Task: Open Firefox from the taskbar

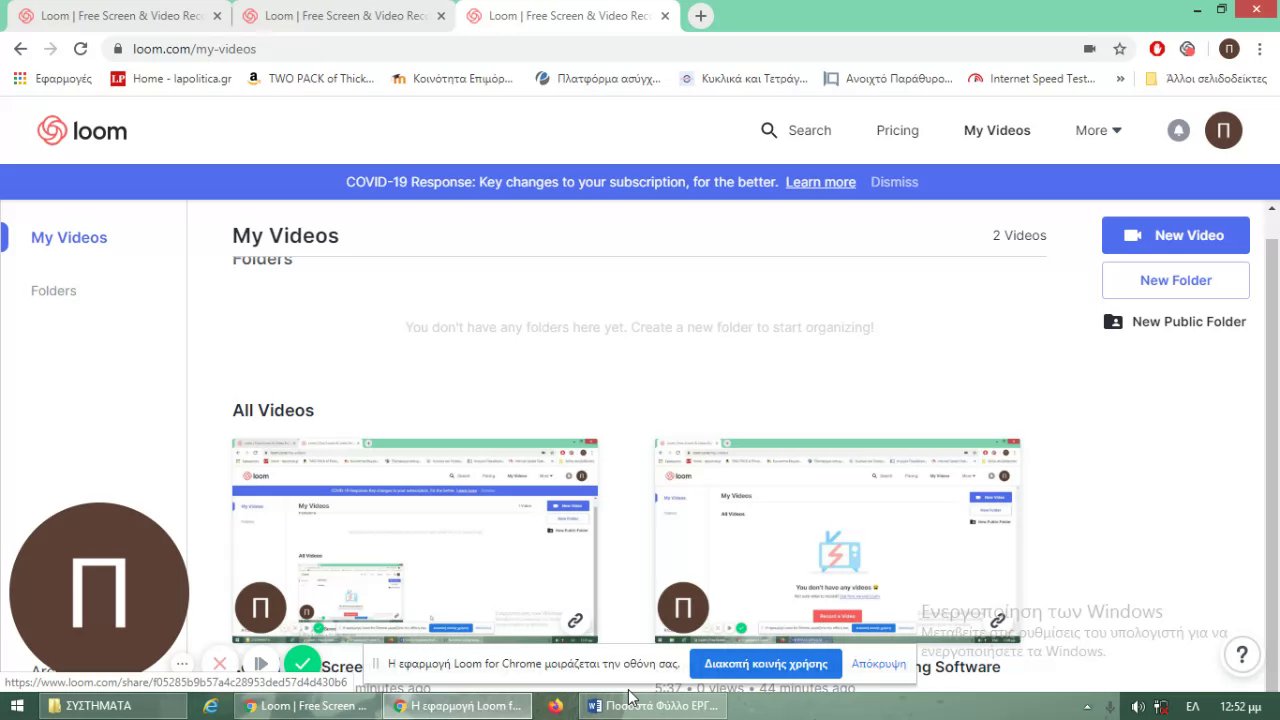Action: coord(556,706)
